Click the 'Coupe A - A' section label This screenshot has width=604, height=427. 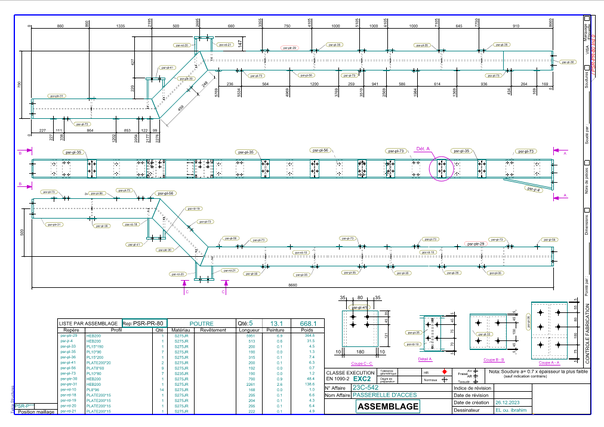[549, 363]
